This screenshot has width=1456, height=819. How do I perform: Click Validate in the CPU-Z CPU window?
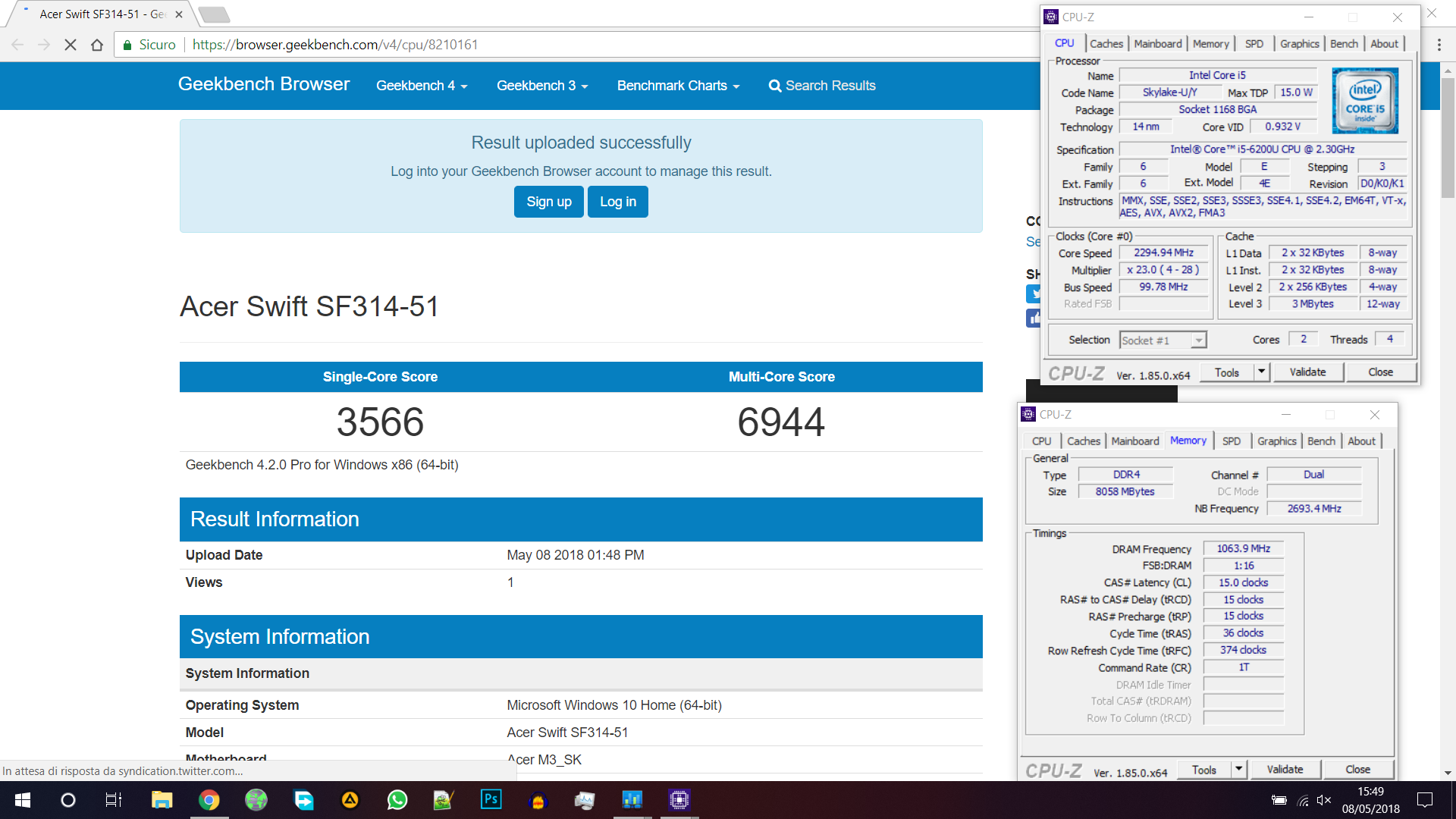(x=1308, y=372)
